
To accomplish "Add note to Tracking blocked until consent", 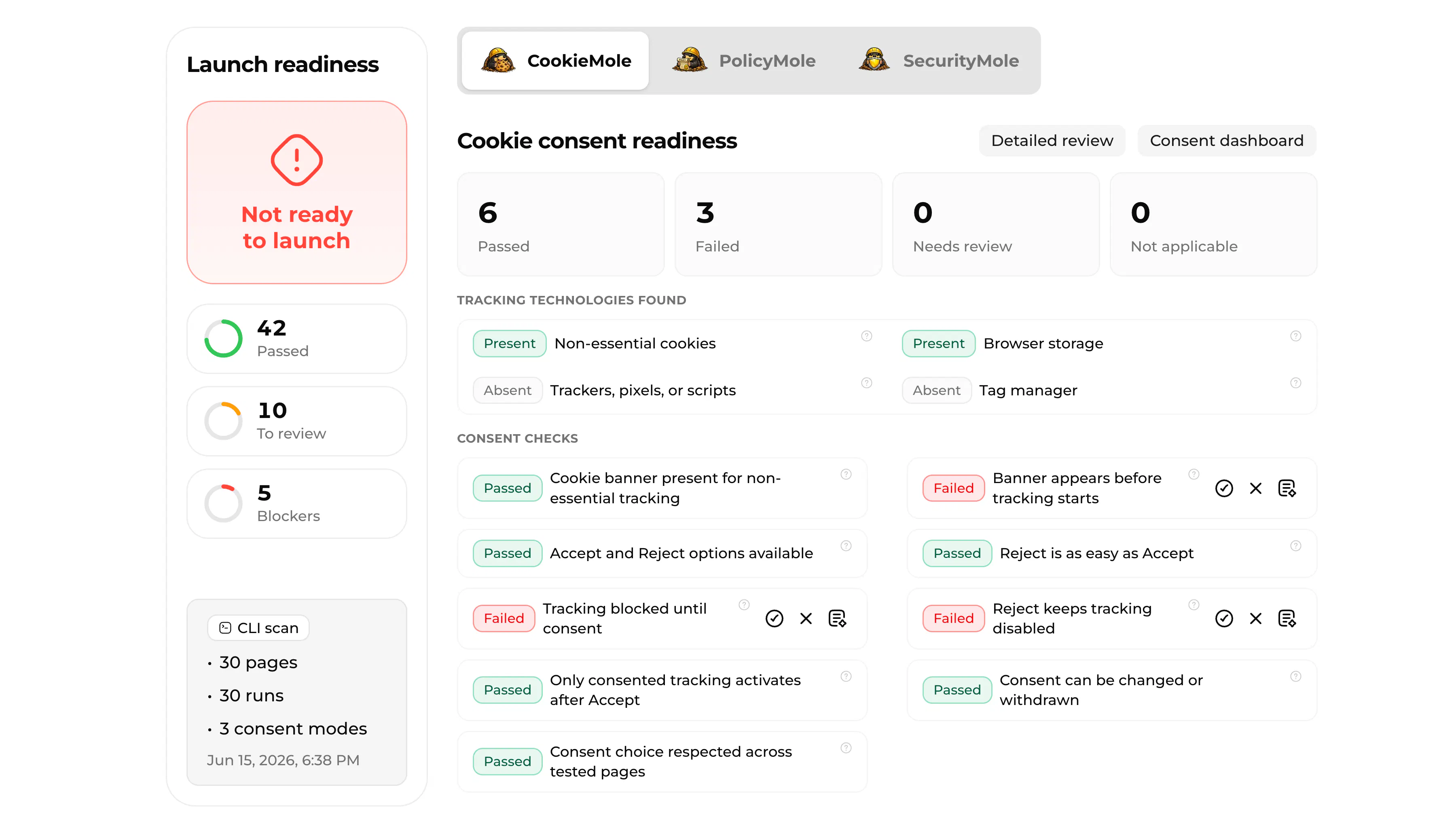I will pos(837,619).
